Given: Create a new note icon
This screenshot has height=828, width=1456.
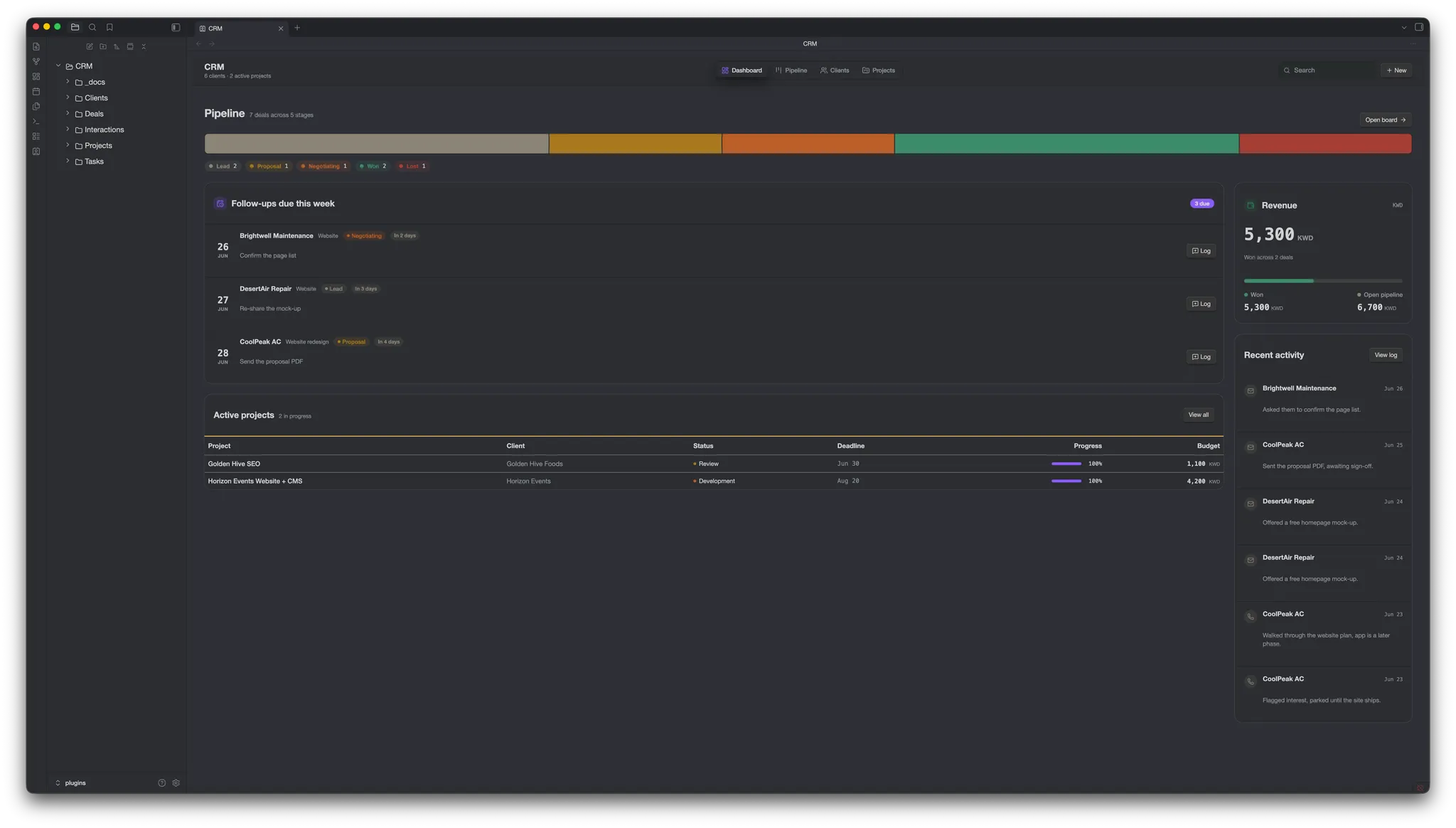Looking at the screenshot, I should (x=90, y=46).
